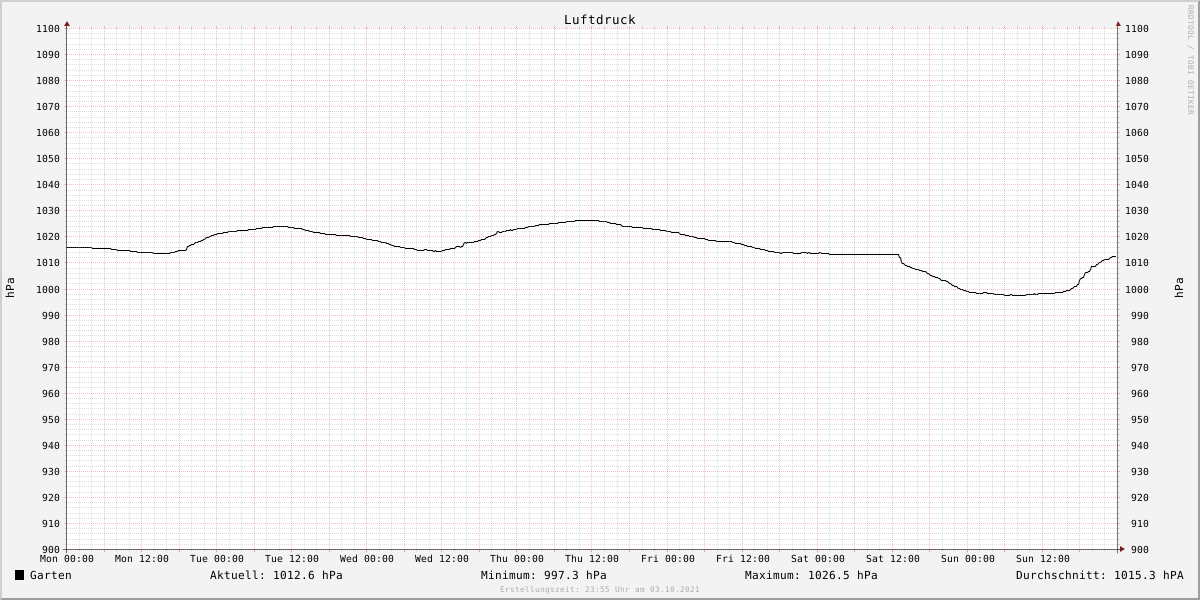Click the 1100 tick on the right axis
The image size is (1200, 600).
pyautogui.click(x=1136, y=29)
